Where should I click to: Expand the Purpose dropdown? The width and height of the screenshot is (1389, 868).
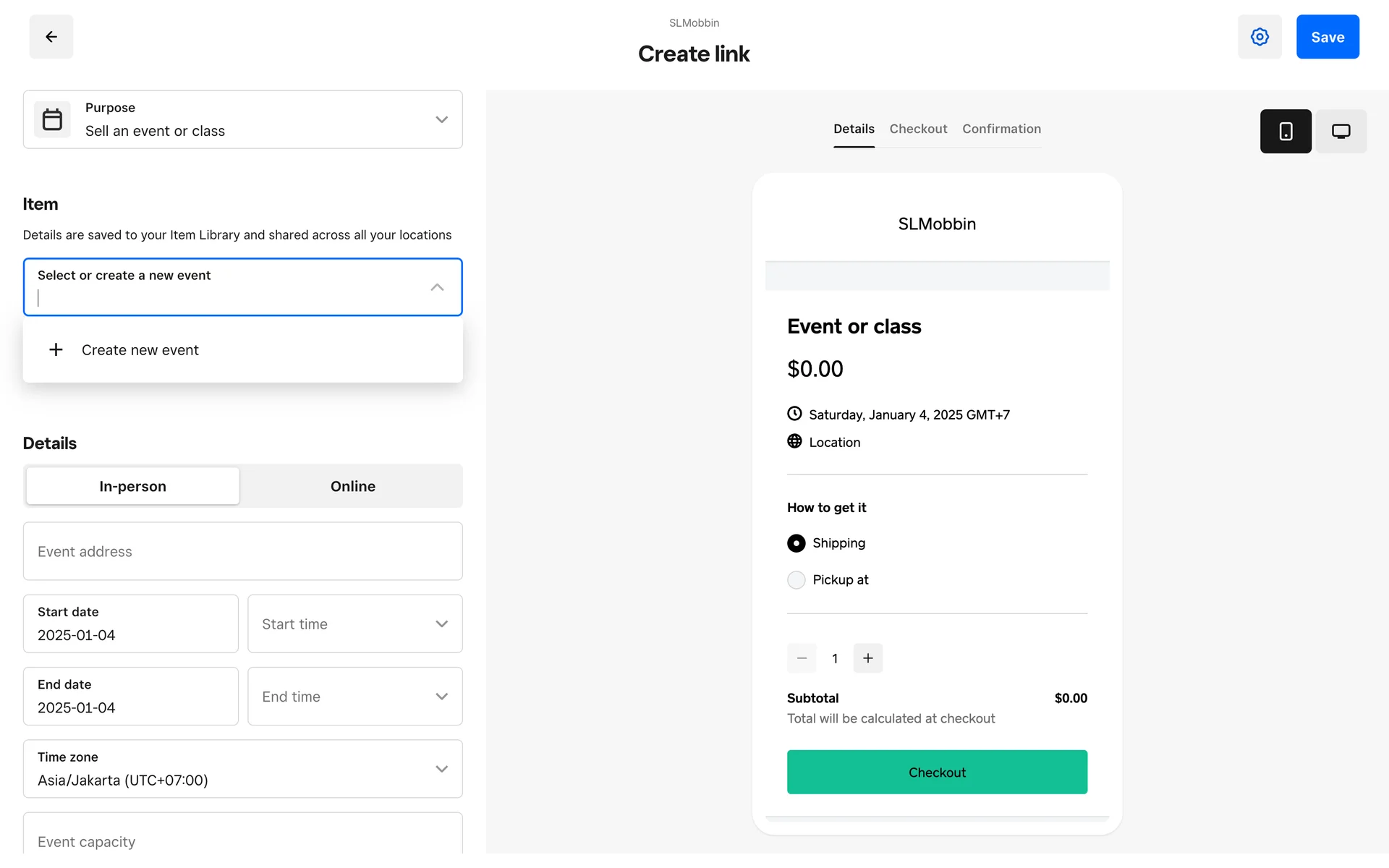click(x=441, y=119)
